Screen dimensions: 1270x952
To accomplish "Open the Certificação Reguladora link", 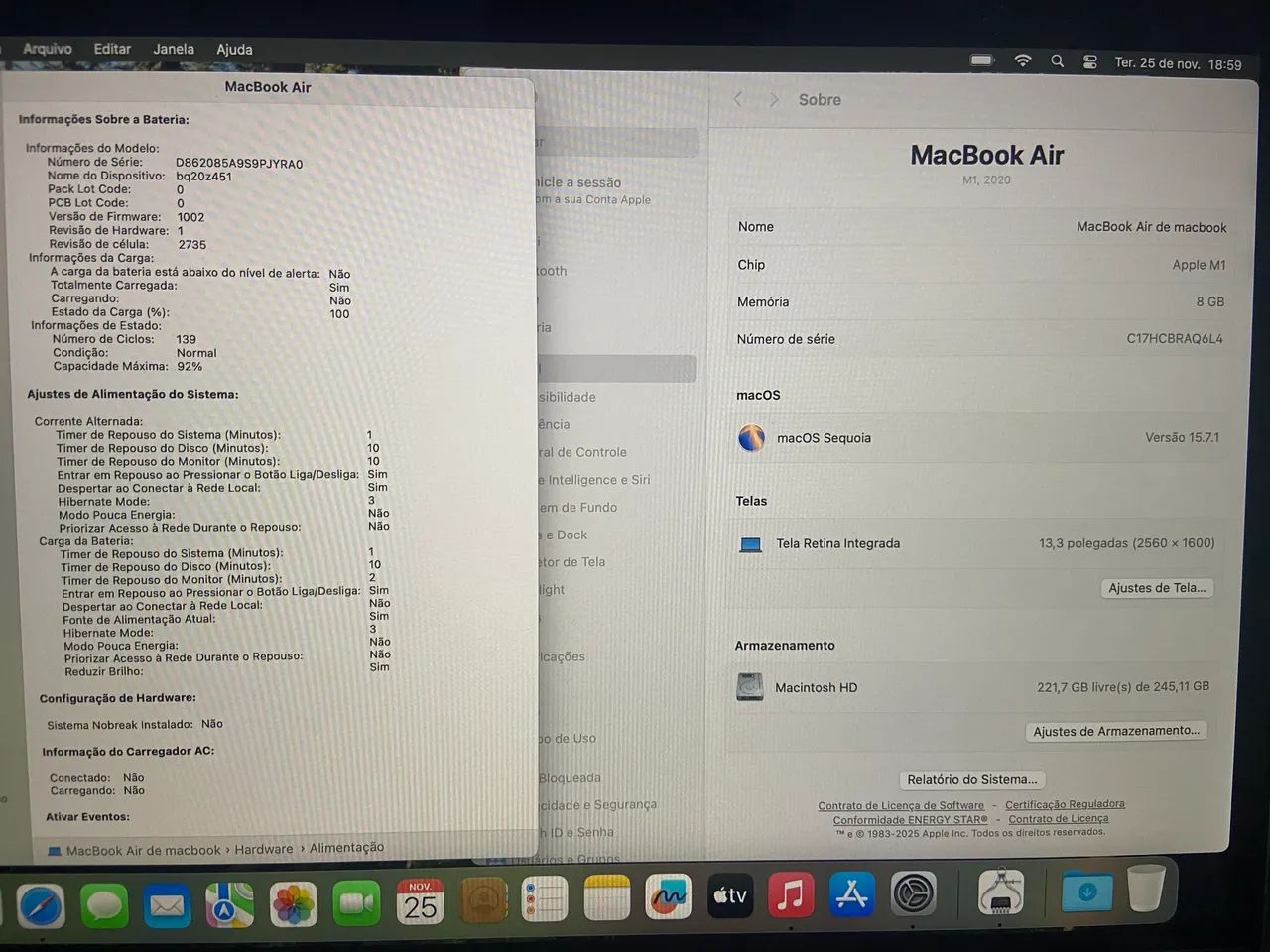I will coord(1065,804).
